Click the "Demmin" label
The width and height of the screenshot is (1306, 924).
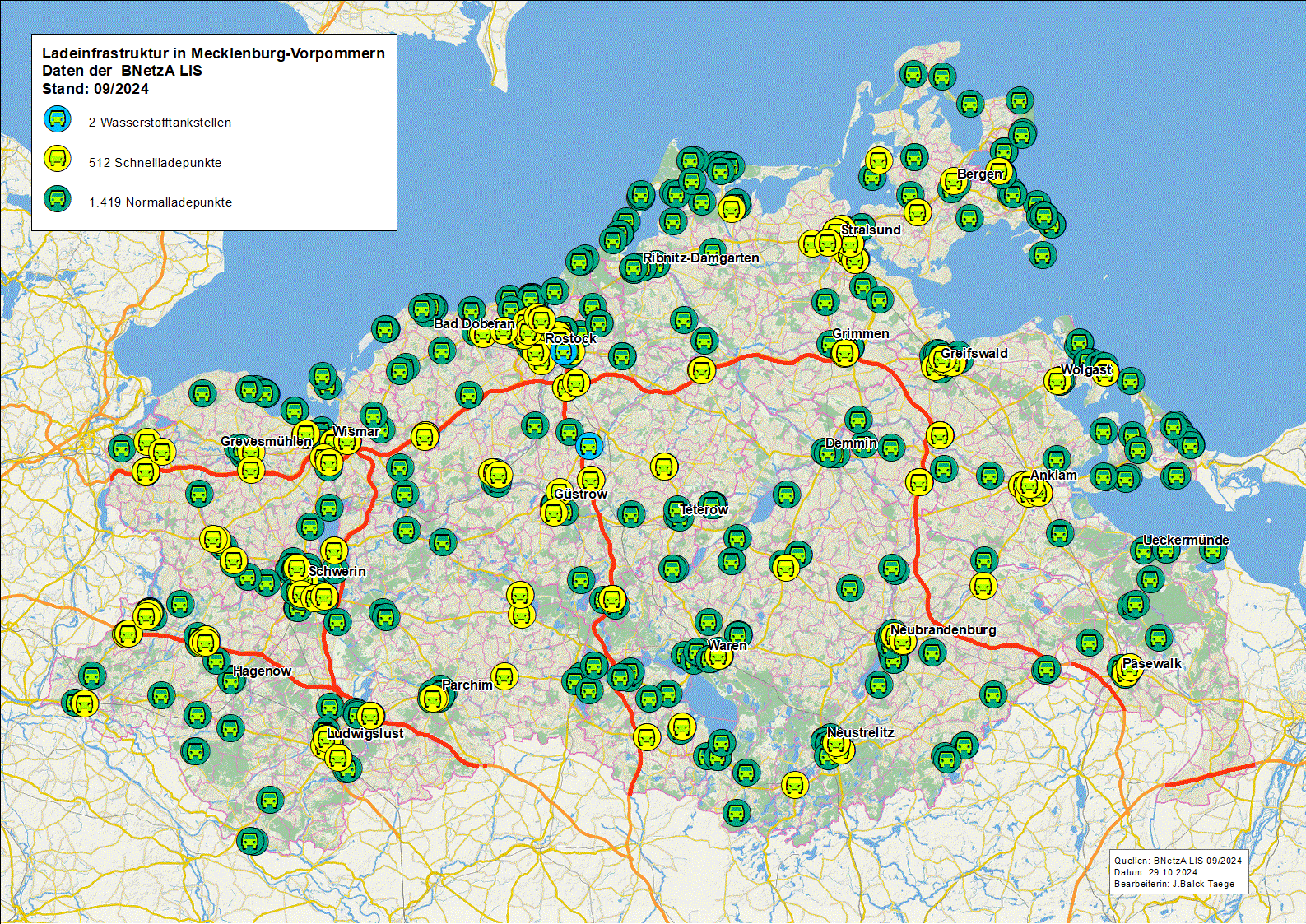coord(851,443)
